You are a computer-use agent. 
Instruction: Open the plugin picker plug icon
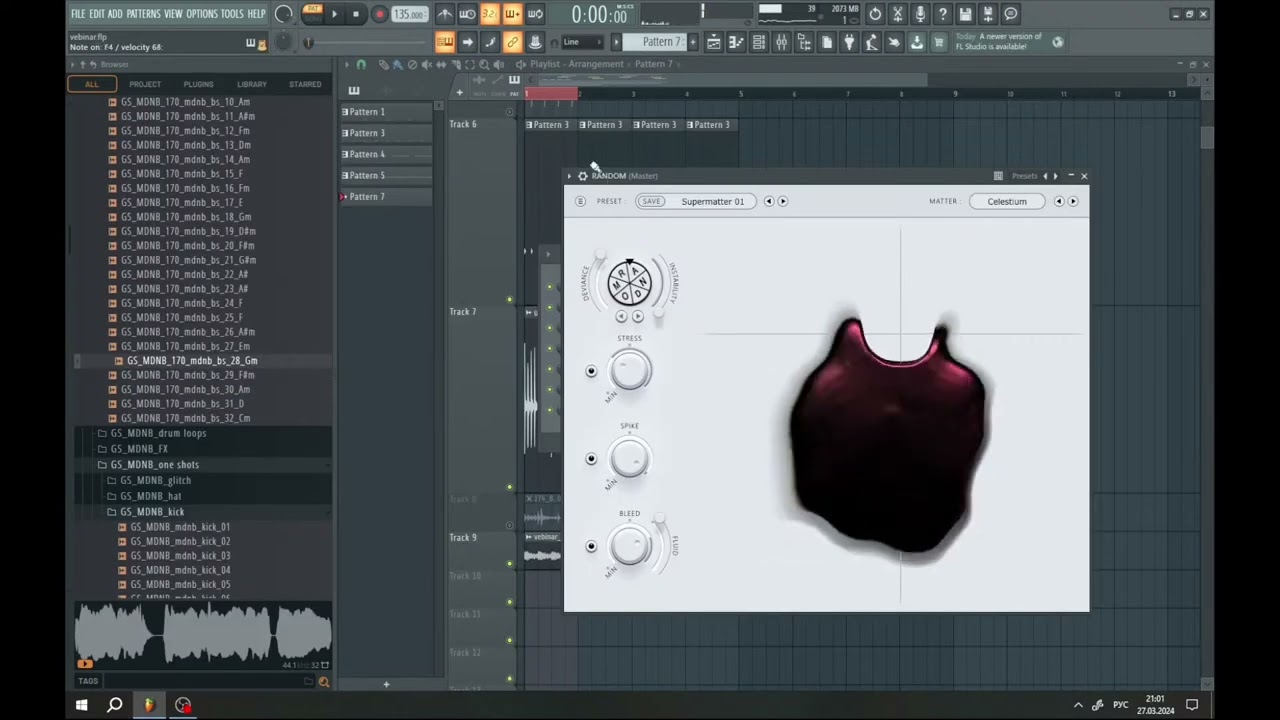[x=849, y=42]
